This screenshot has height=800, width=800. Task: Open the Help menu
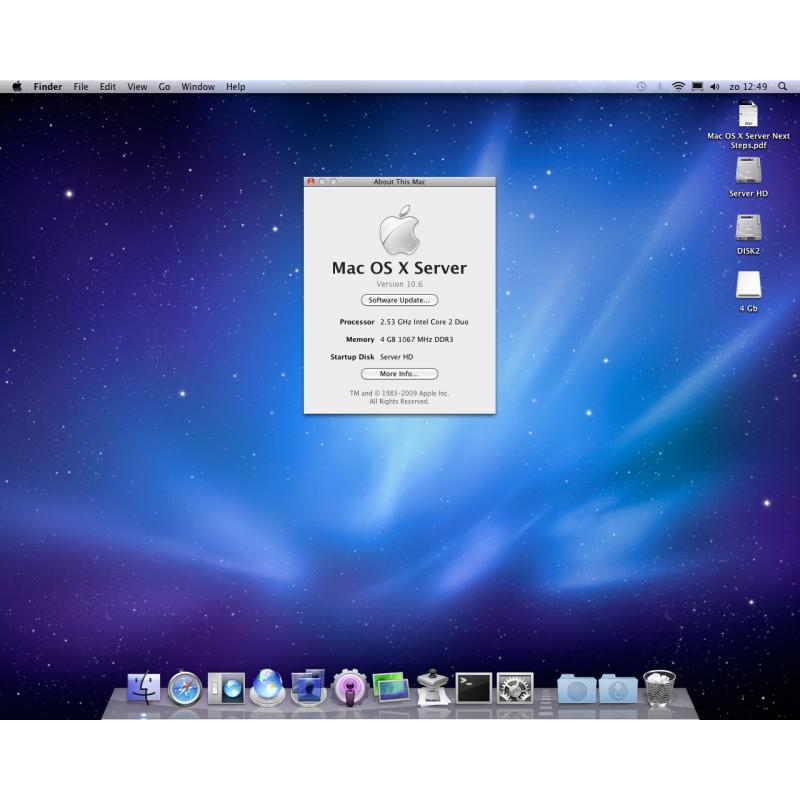point(236,87)
